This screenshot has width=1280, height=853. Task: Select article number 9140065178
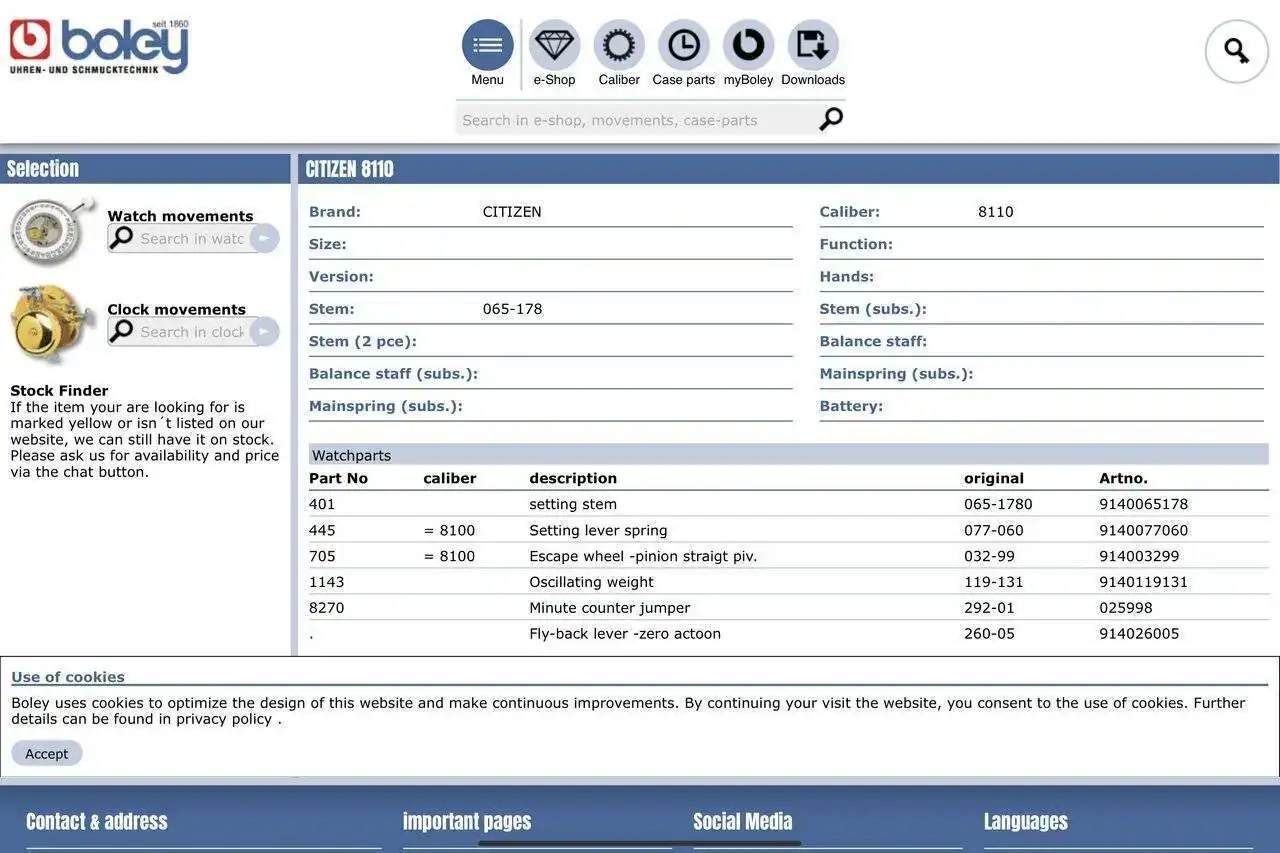click(1143, 504)
